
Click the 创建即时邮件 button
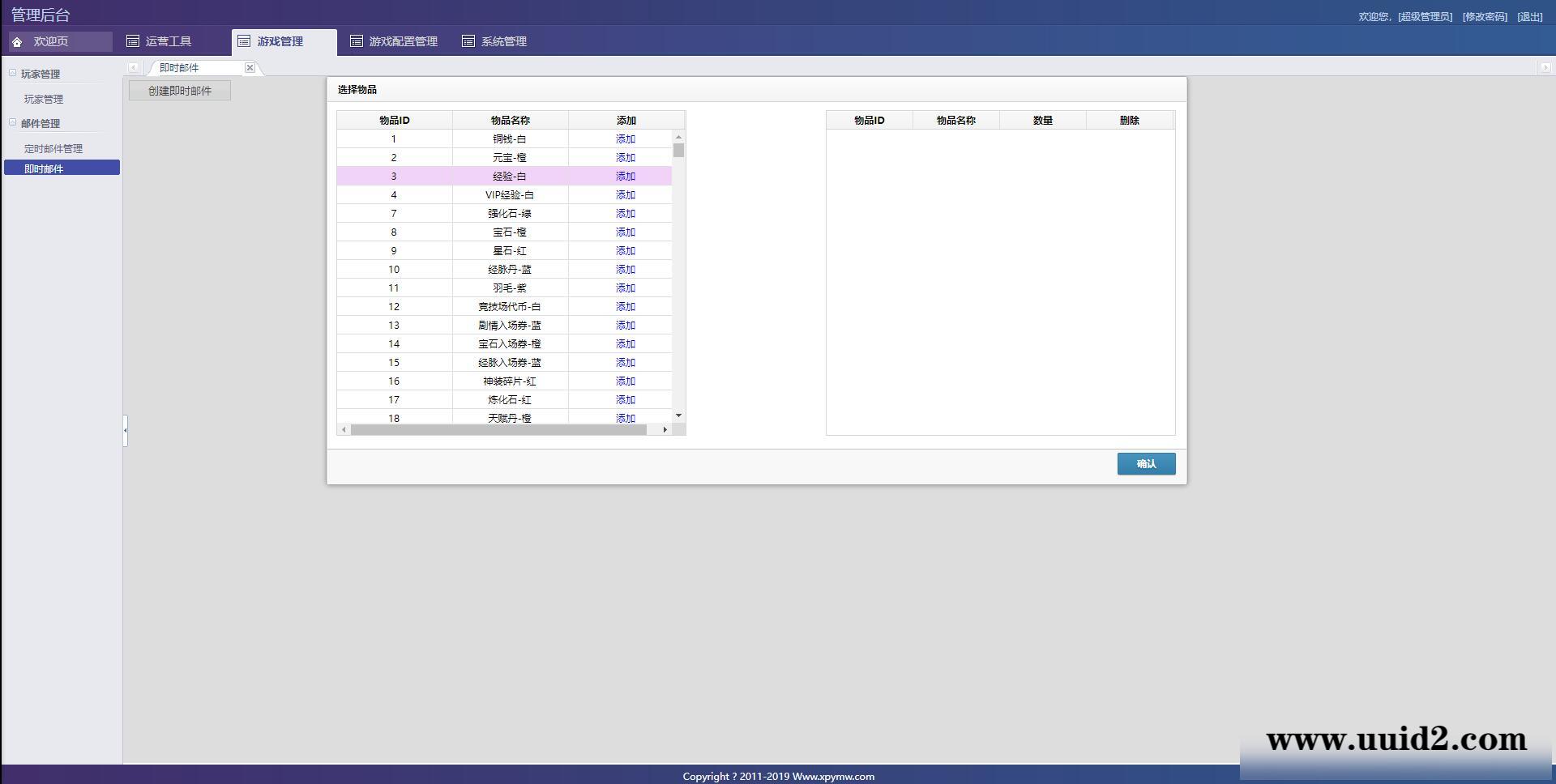tap(180, 91)
